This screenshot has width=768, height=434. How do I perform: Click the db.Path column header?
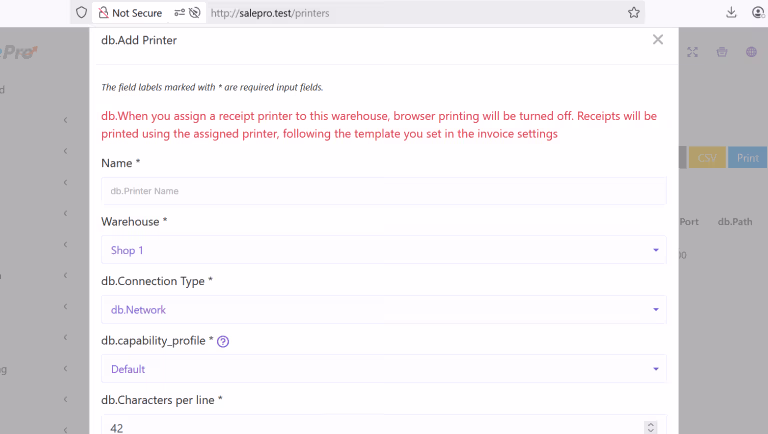coord(735,222)
